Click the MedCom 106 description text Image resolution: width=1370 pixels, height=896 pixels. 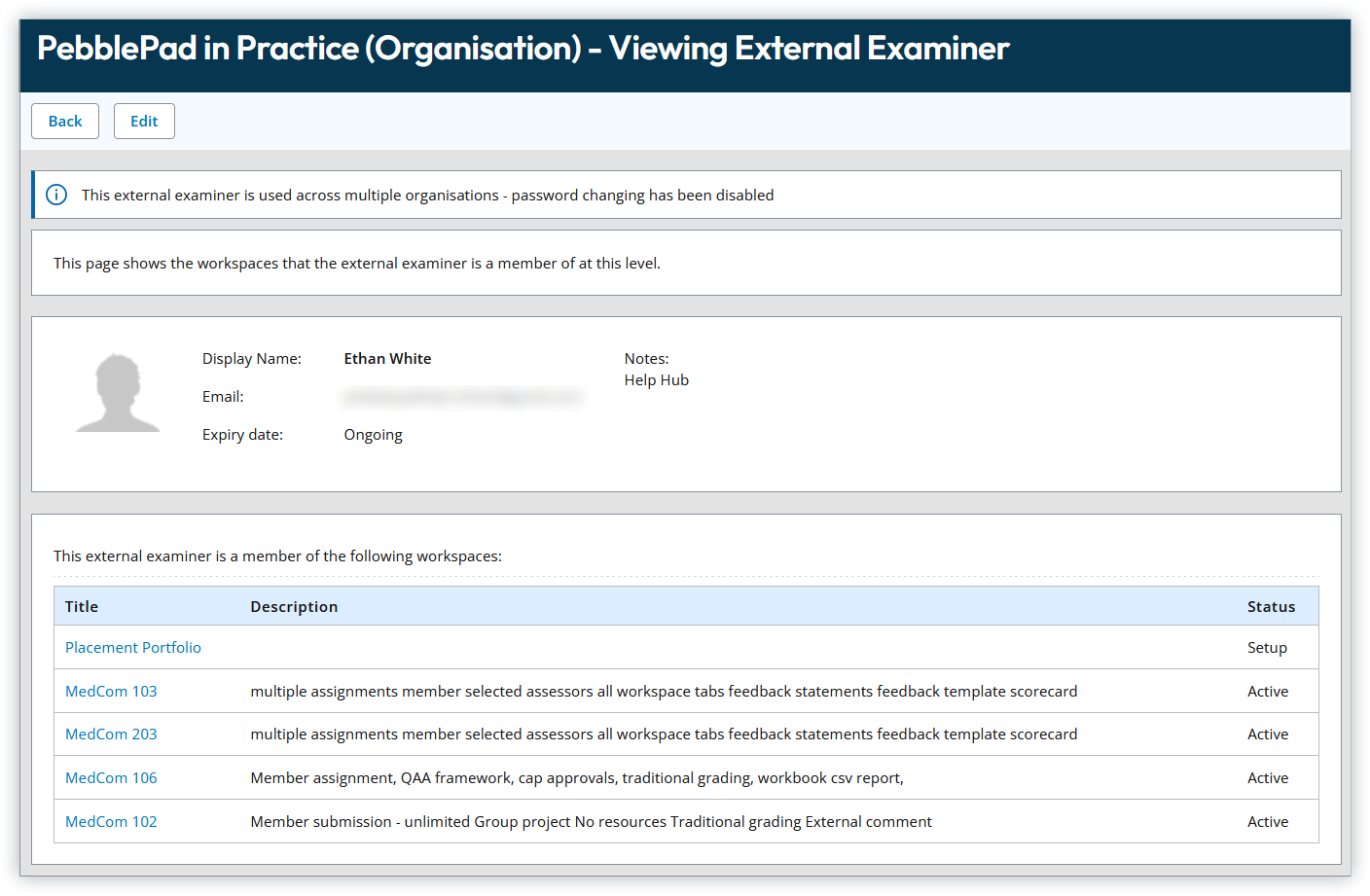577,778
